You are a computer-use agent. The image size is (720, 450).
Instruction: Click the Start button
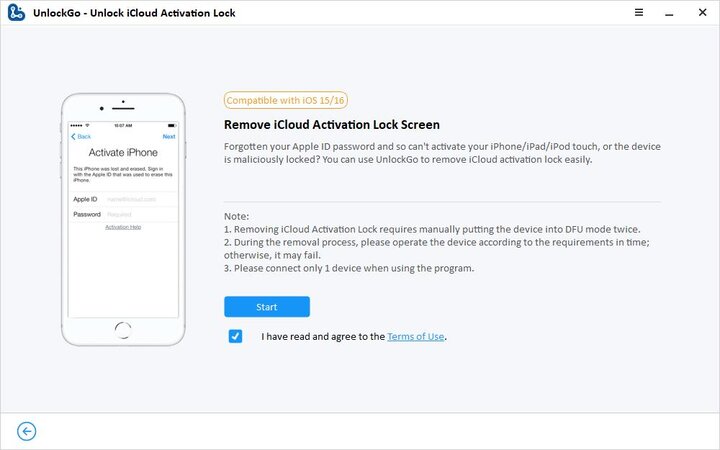(x=267, y=306)
